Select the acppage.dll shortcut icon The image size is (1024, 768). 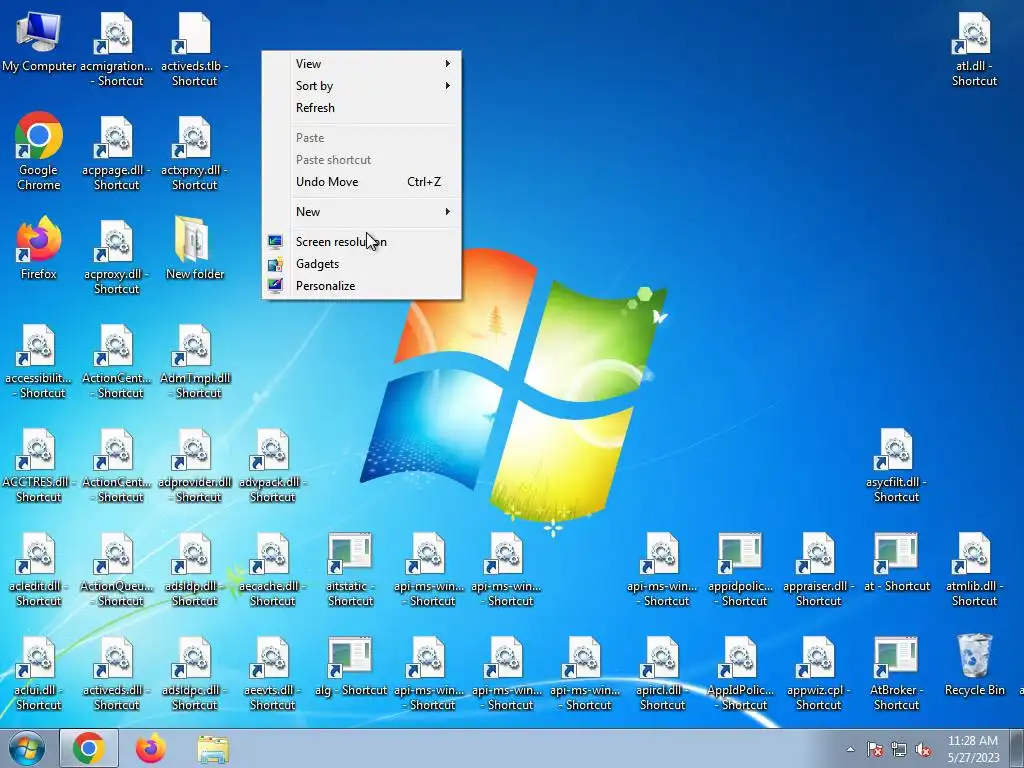click(x=116, y=153)
